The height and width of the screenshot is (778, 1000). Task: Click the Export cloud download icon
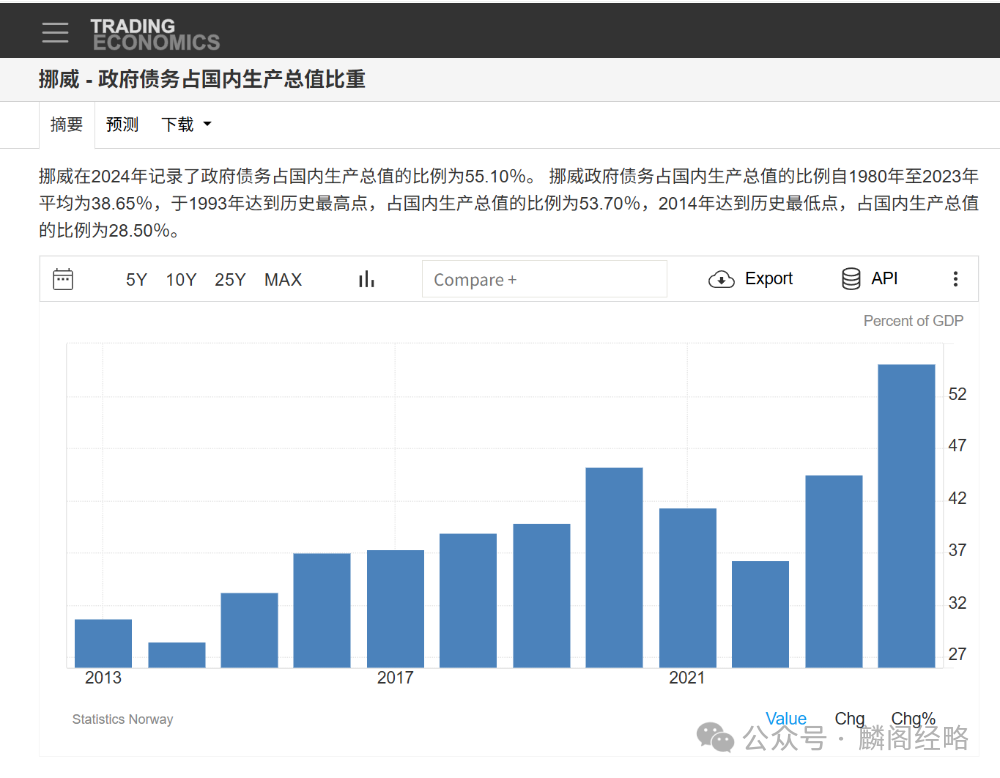721,279
